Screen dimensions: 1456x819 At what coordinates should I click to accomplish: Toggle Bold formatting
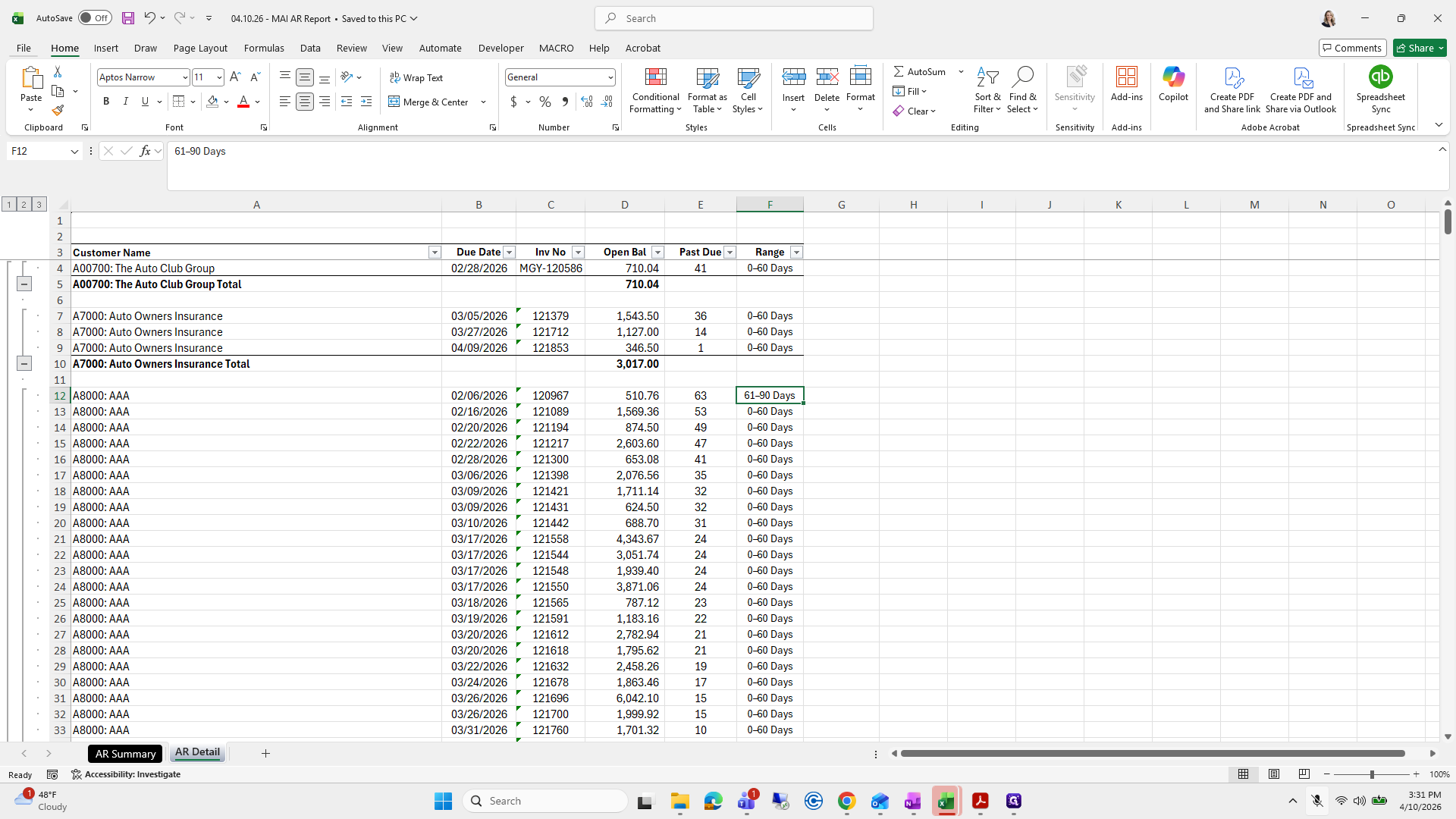[x=106, y=102]
